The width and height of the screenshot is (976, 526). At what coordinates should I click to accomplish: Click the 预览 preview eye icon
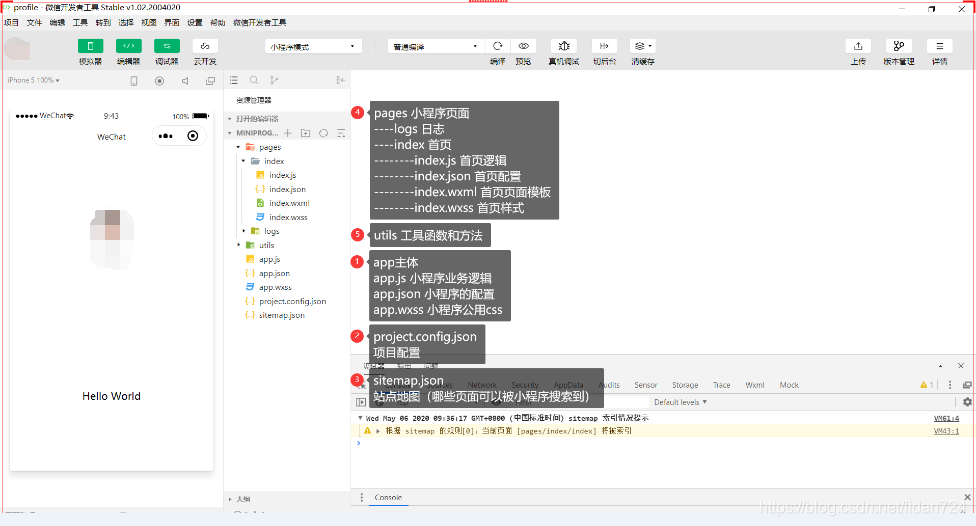point(523,46)
